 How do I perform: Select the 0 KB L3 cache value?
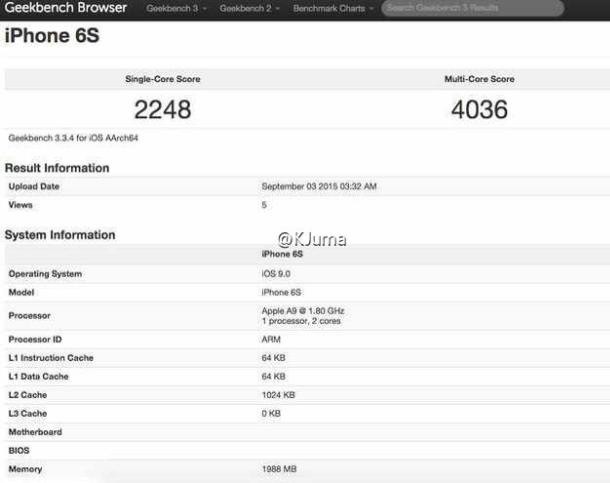[271, 413]
